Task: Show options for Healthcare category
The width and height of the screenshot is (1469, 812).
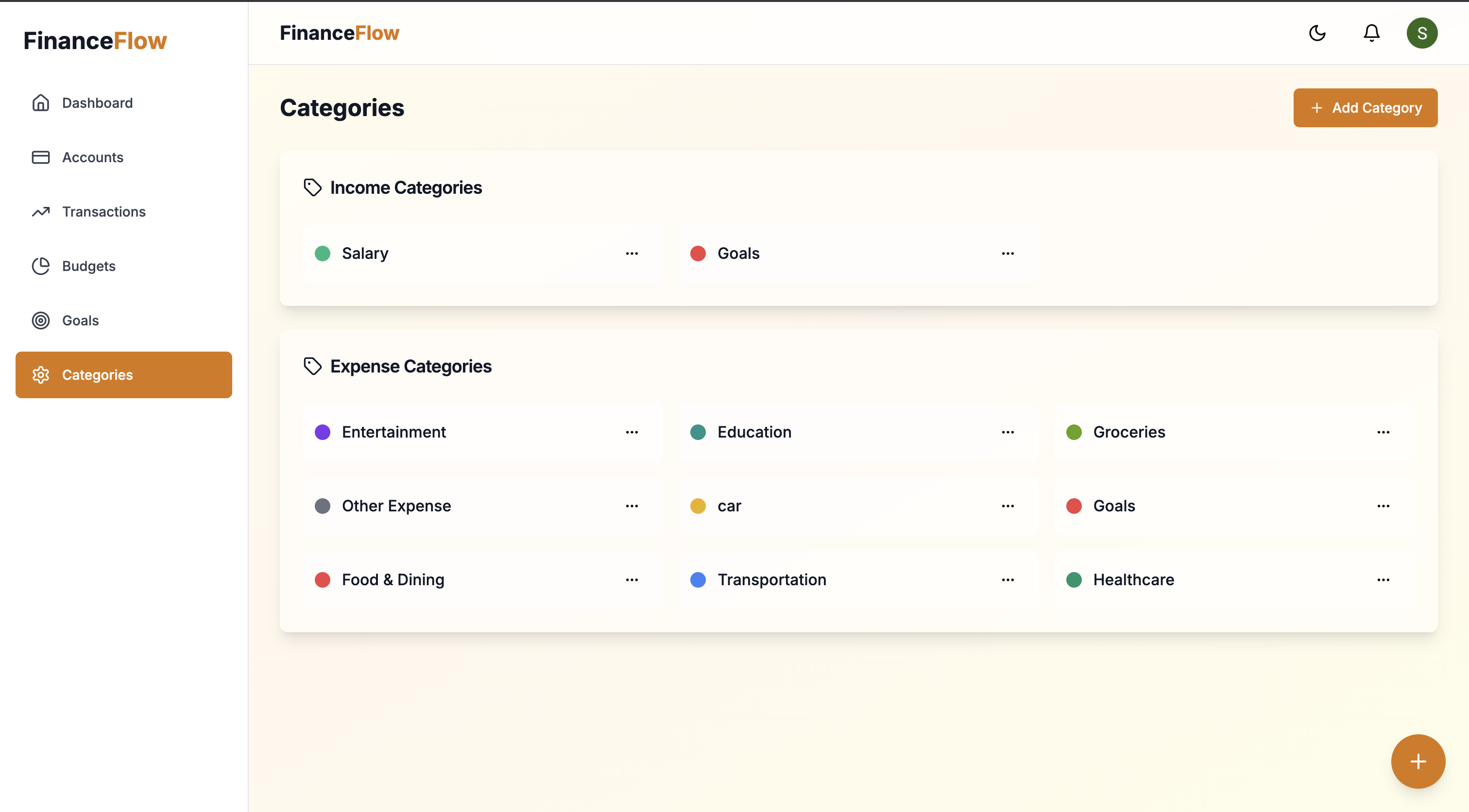Action: [1383, 580]
